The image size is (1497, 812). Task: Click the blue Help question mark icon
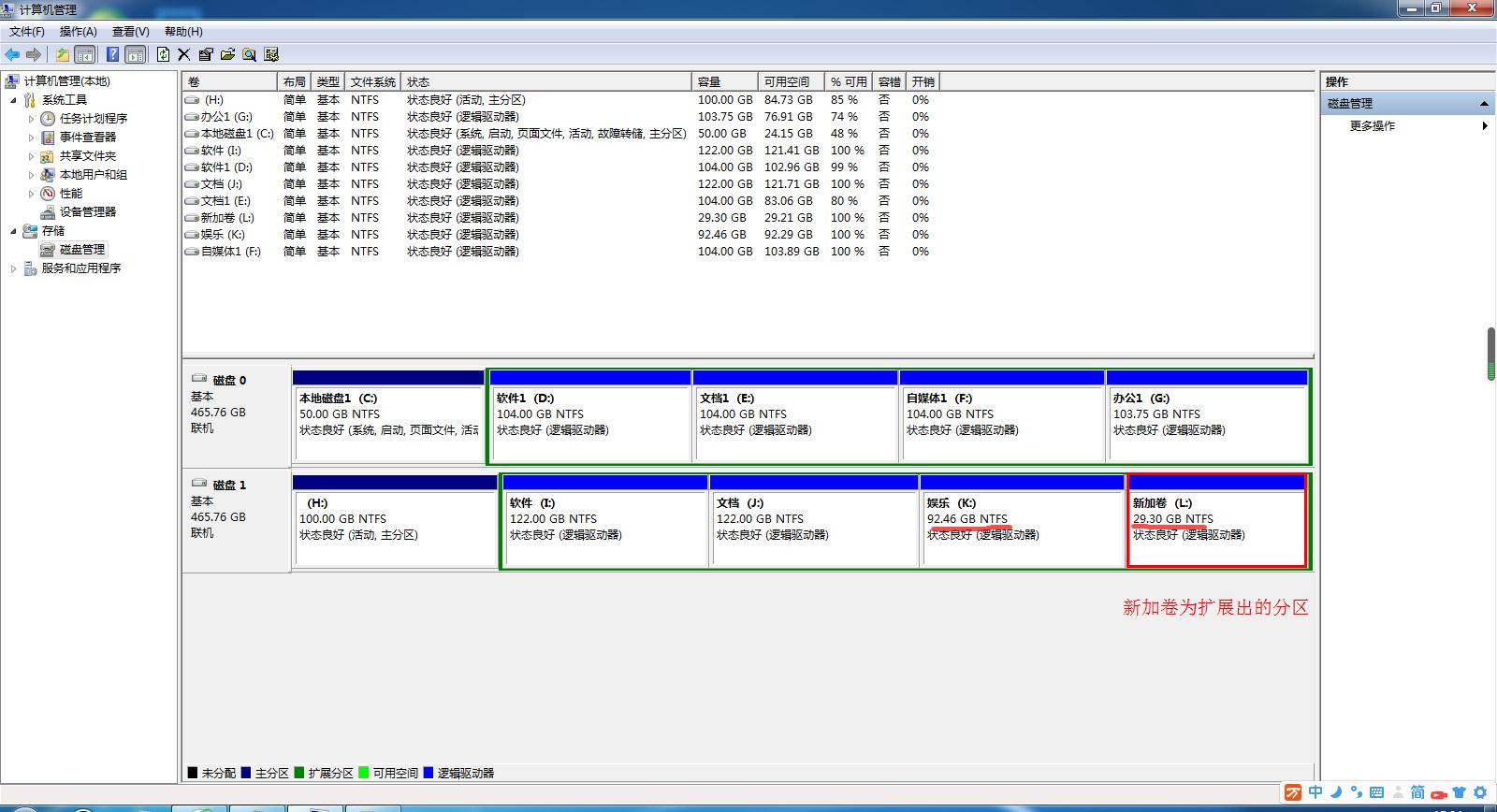112,54
